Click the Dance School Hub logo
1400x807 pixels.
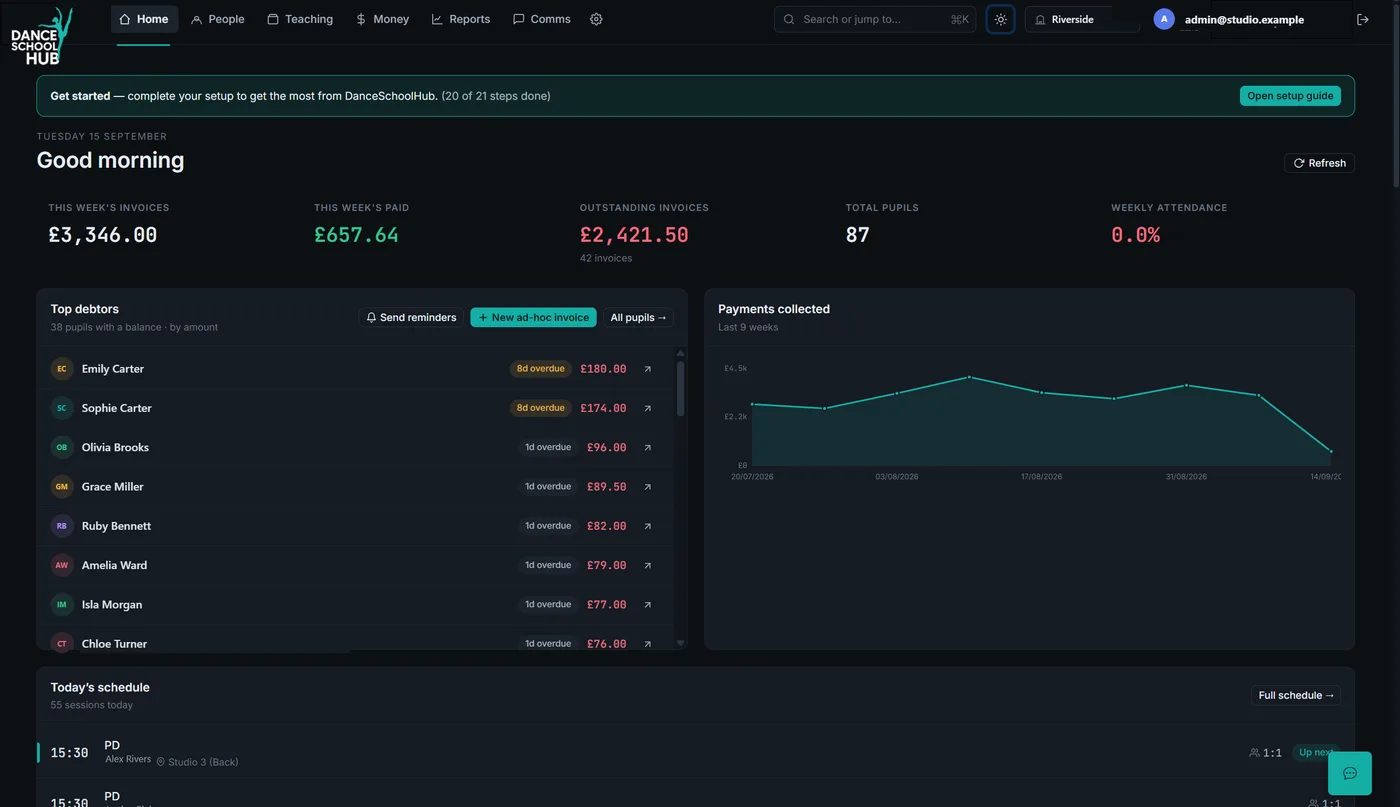click(41, 36)
